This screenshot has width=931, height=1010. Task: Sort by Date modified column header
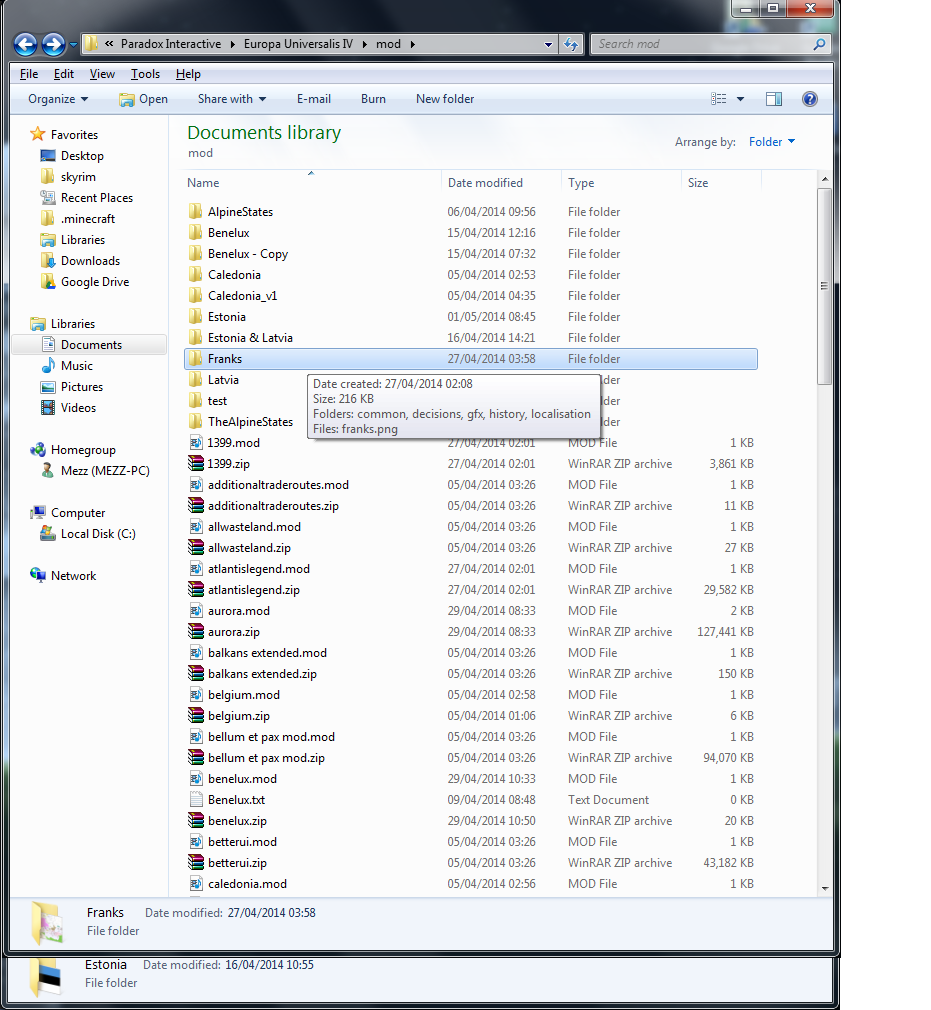[x=485, y=183]
